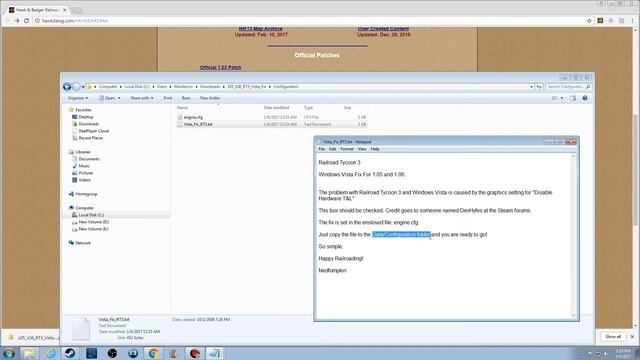Viewport: 640px width, 360px height.
Task: Follow the RRT3 Map Archive link
Action: (260, 29)
